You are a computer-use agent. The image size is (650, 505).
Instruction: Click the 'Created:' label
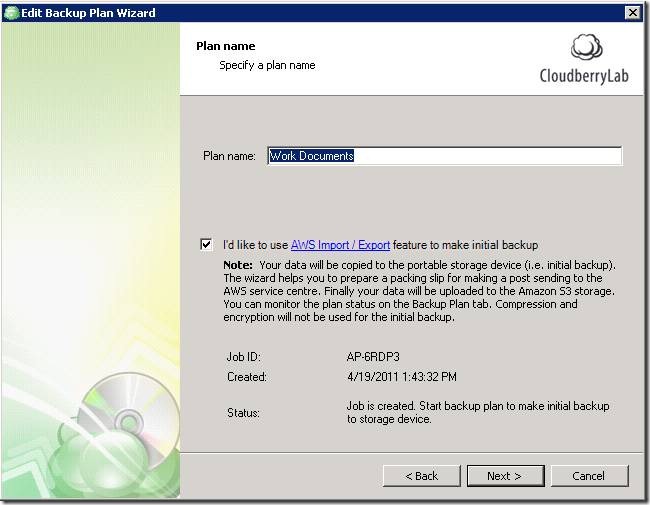pos(247,376)
